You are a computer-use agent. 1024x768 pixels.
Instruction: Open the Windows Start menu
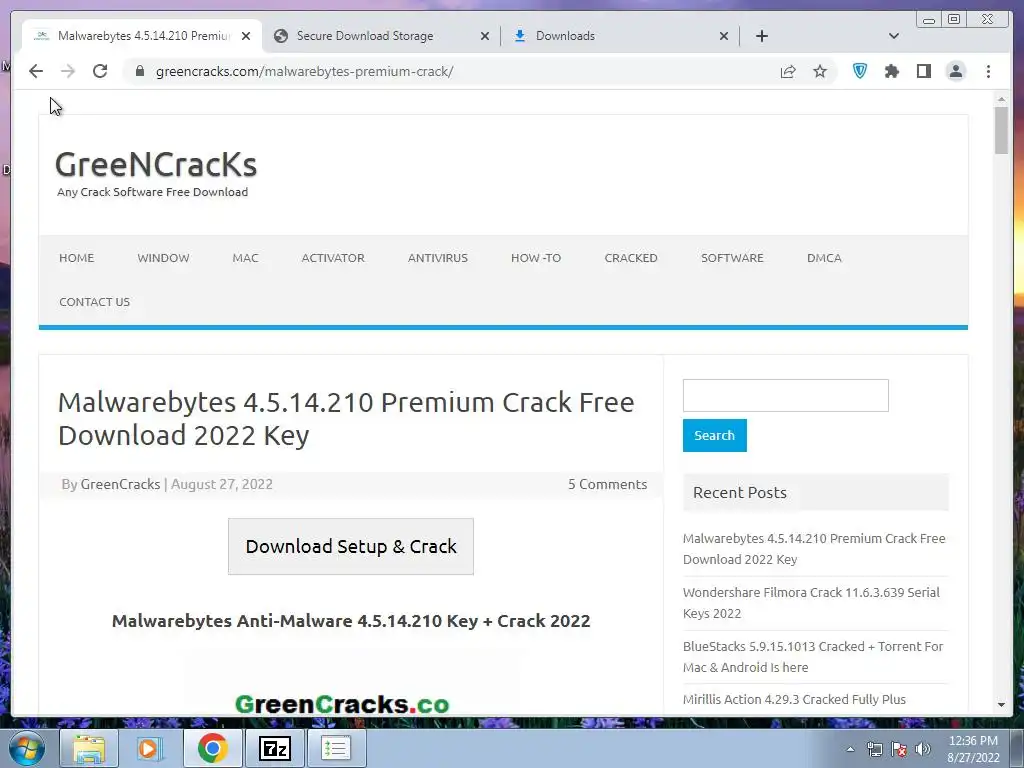[x=26, y=748]
